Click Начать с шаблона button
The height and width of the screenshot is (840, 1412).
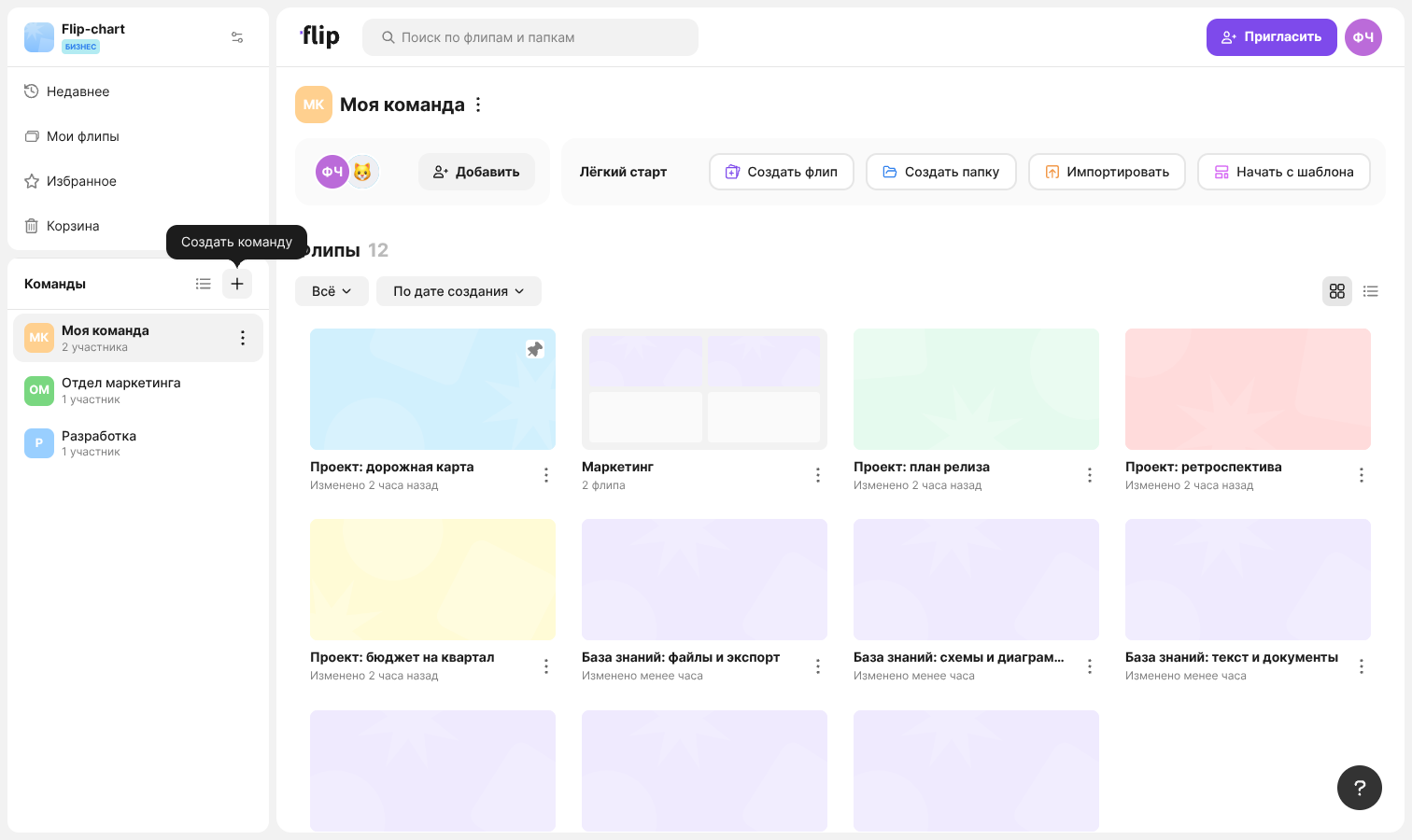[x=1284, y=172]
